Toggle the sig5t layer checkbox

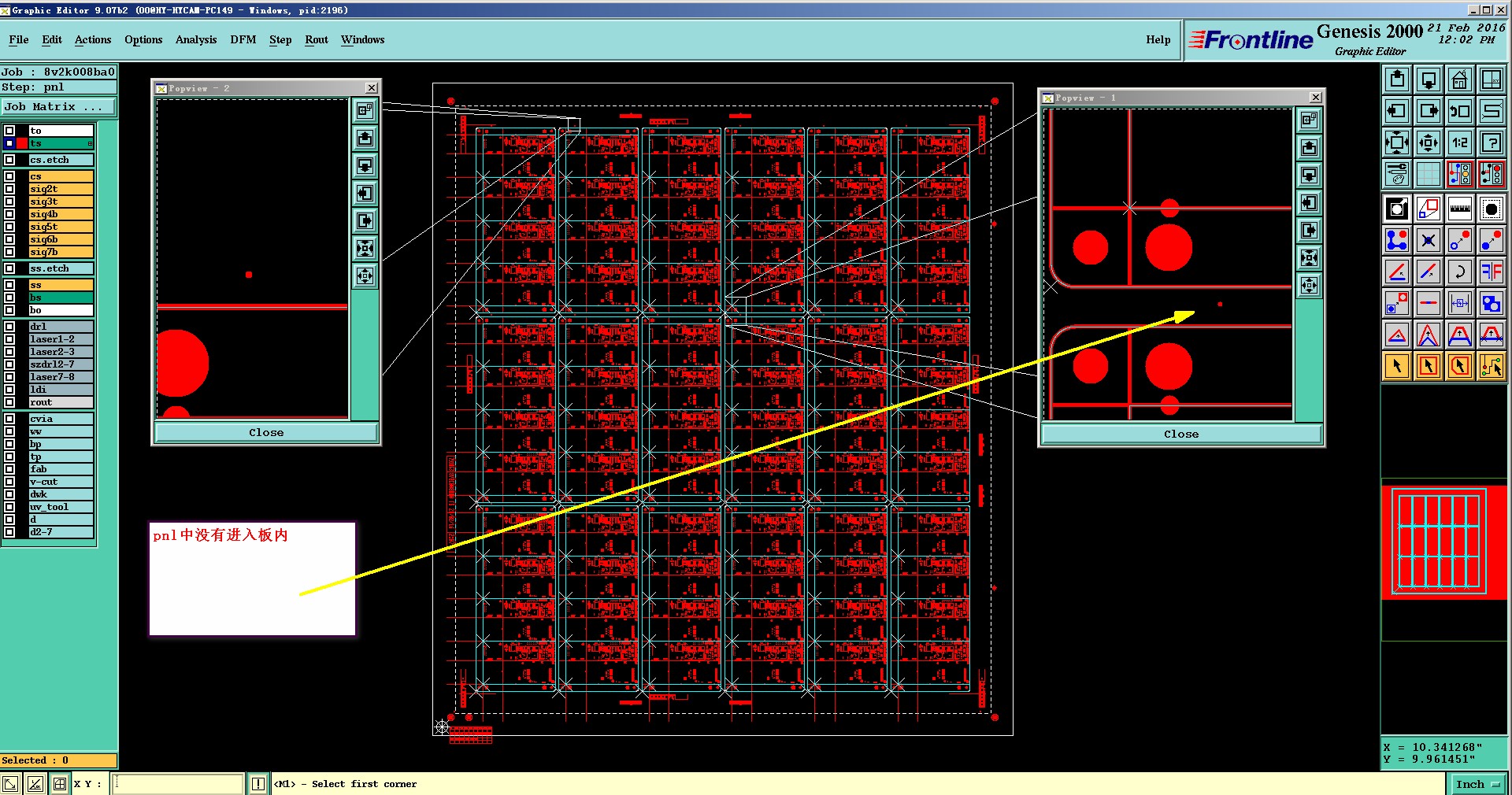point(9,227)
